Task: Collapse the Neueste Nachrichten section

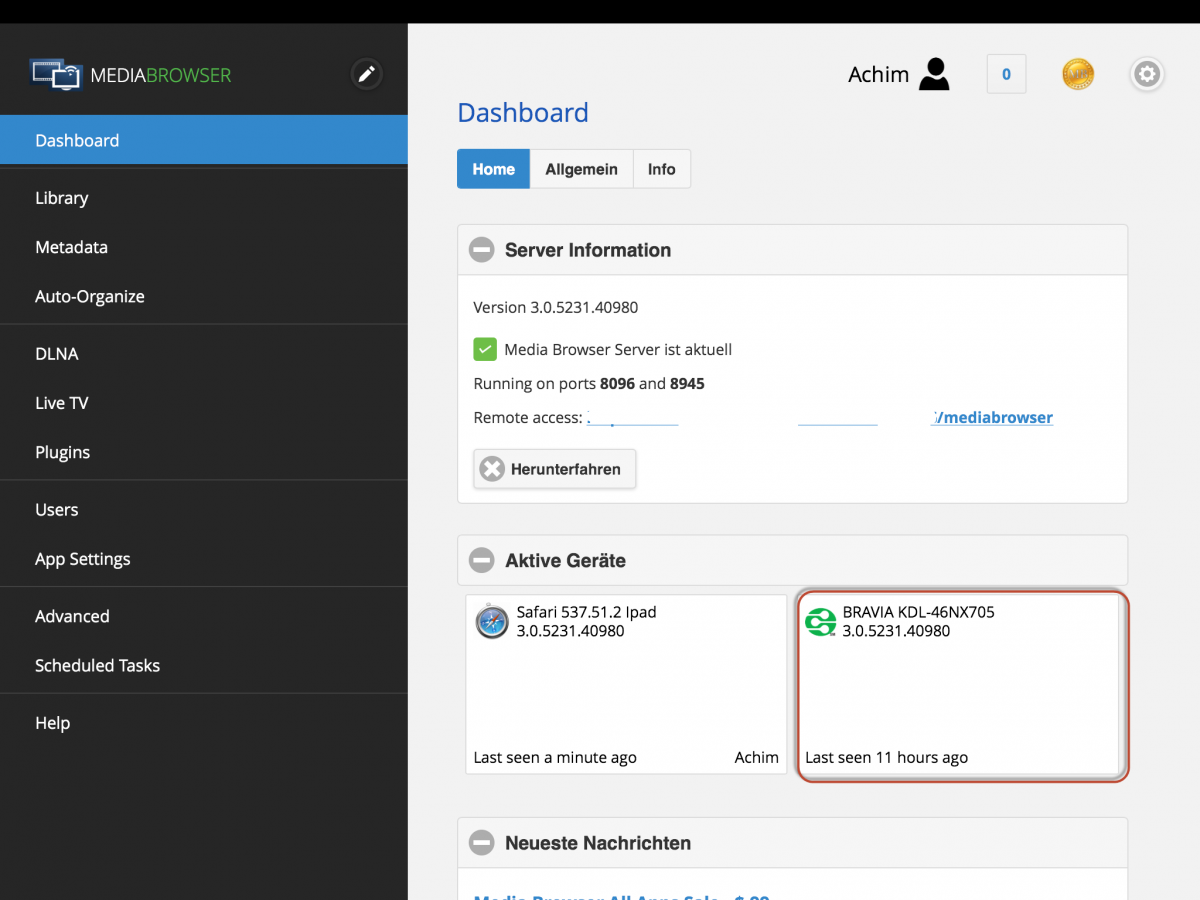Action: click(x=482, y=843)
